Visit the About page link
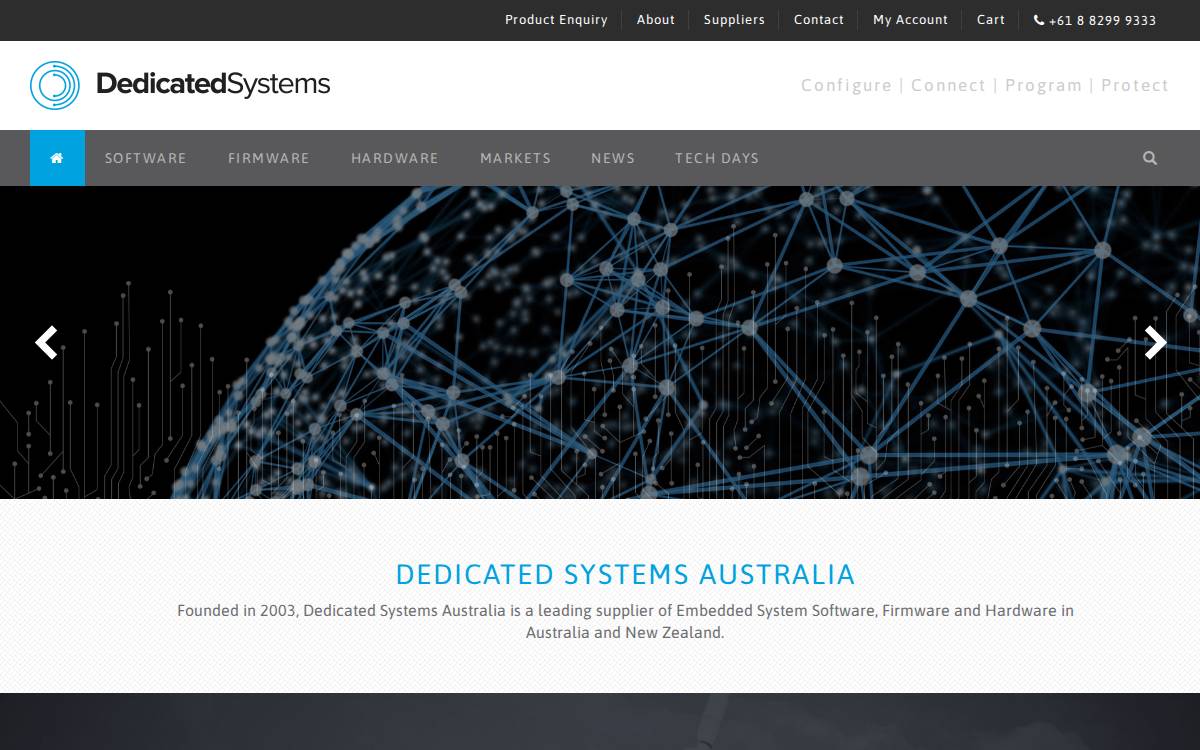Viewport: 1200px width, 750px height. click(x=656, y=20)
